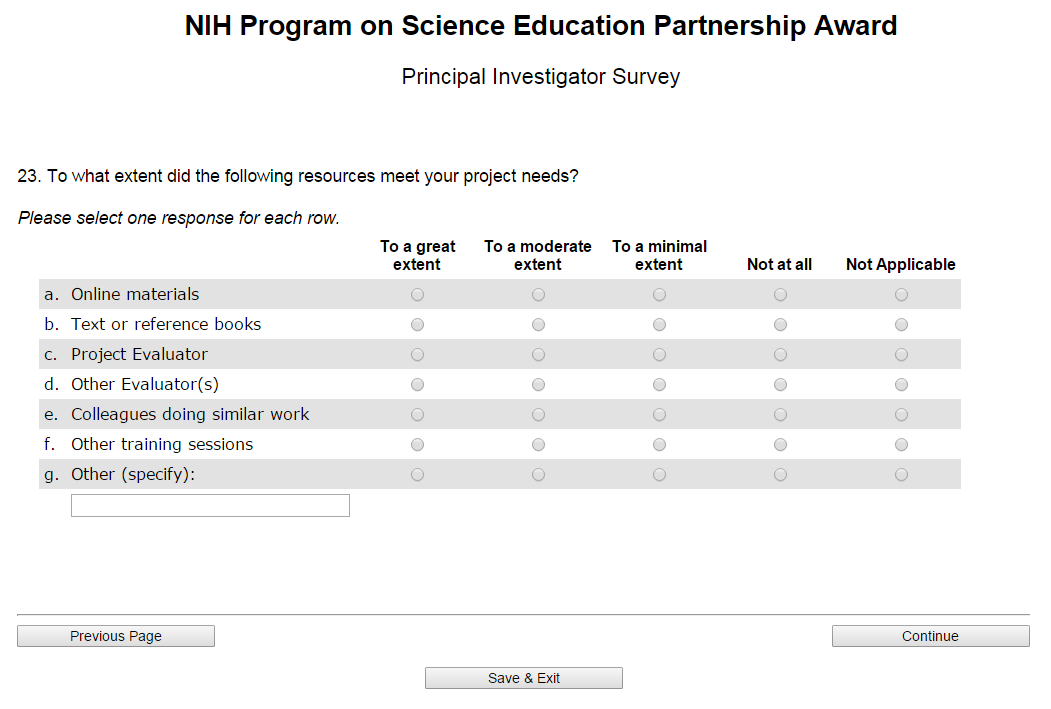Choose 'Not at all' for Other (specify)

click(780, 475)
